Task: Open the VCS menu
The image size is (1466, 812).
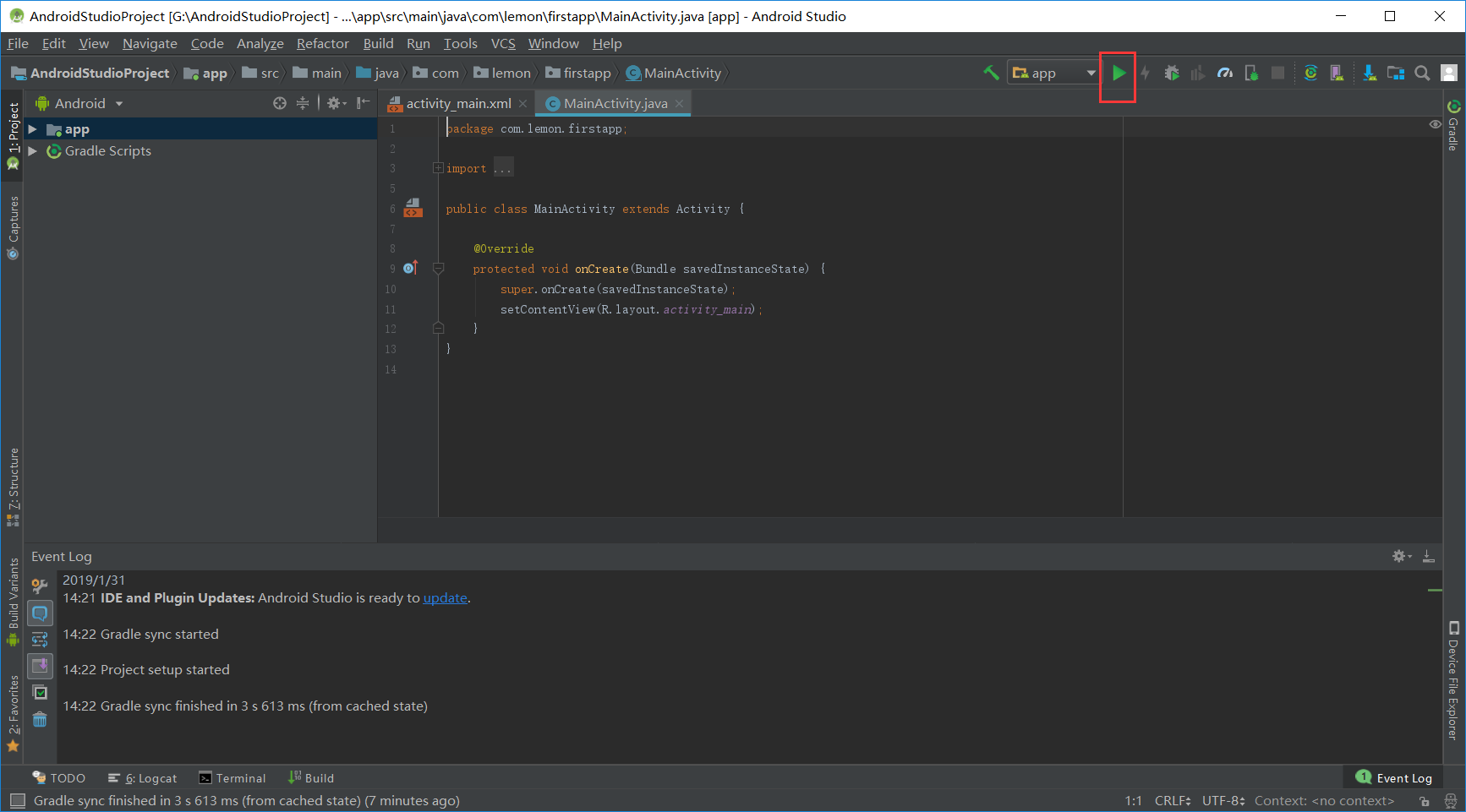Action: point(503,44)
